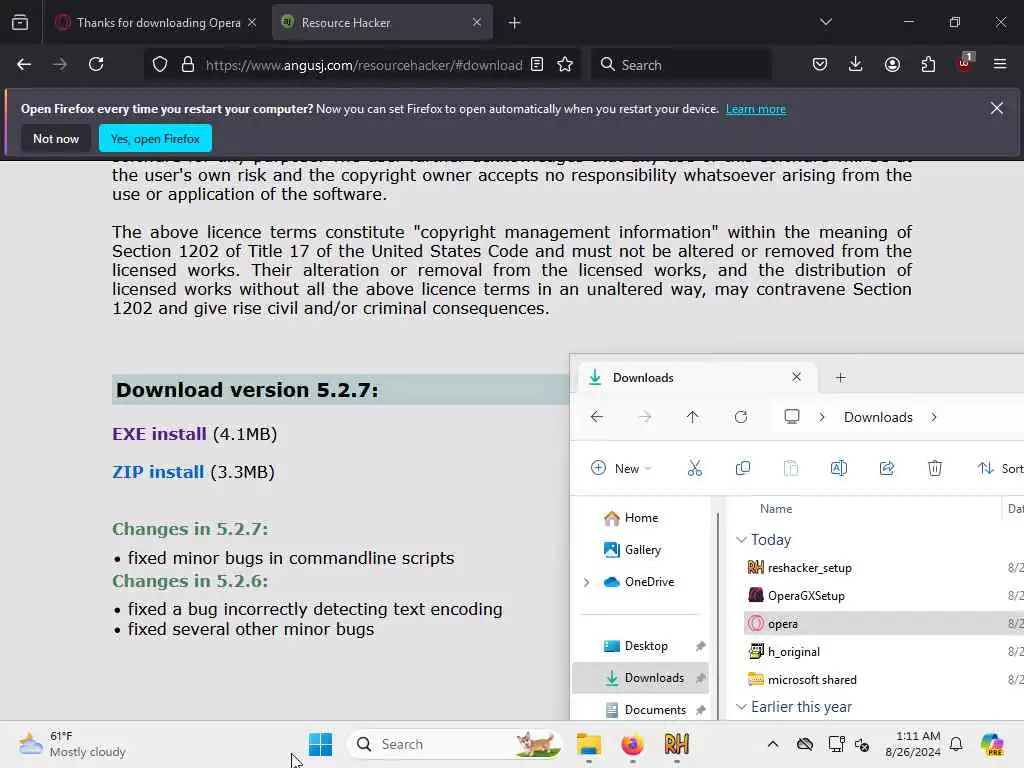The height and width of the screenshot is (768, 1024).
Task: Click the taskbar Search box
Action: [x=455, y=744]
